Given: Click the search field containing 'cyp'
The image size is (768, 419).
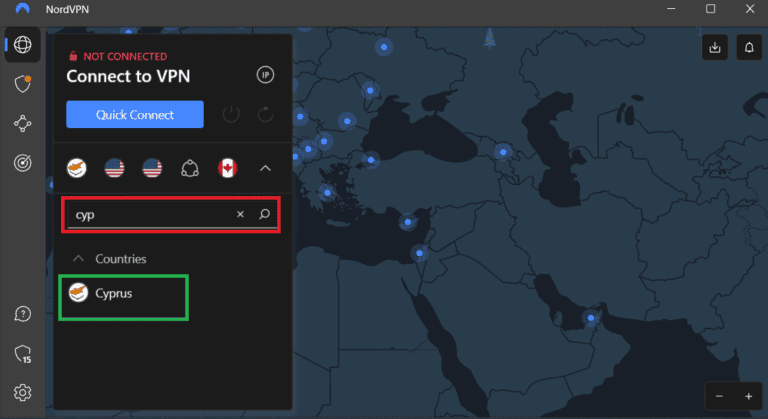Looking at the screenshot, I should pos(150,214).
